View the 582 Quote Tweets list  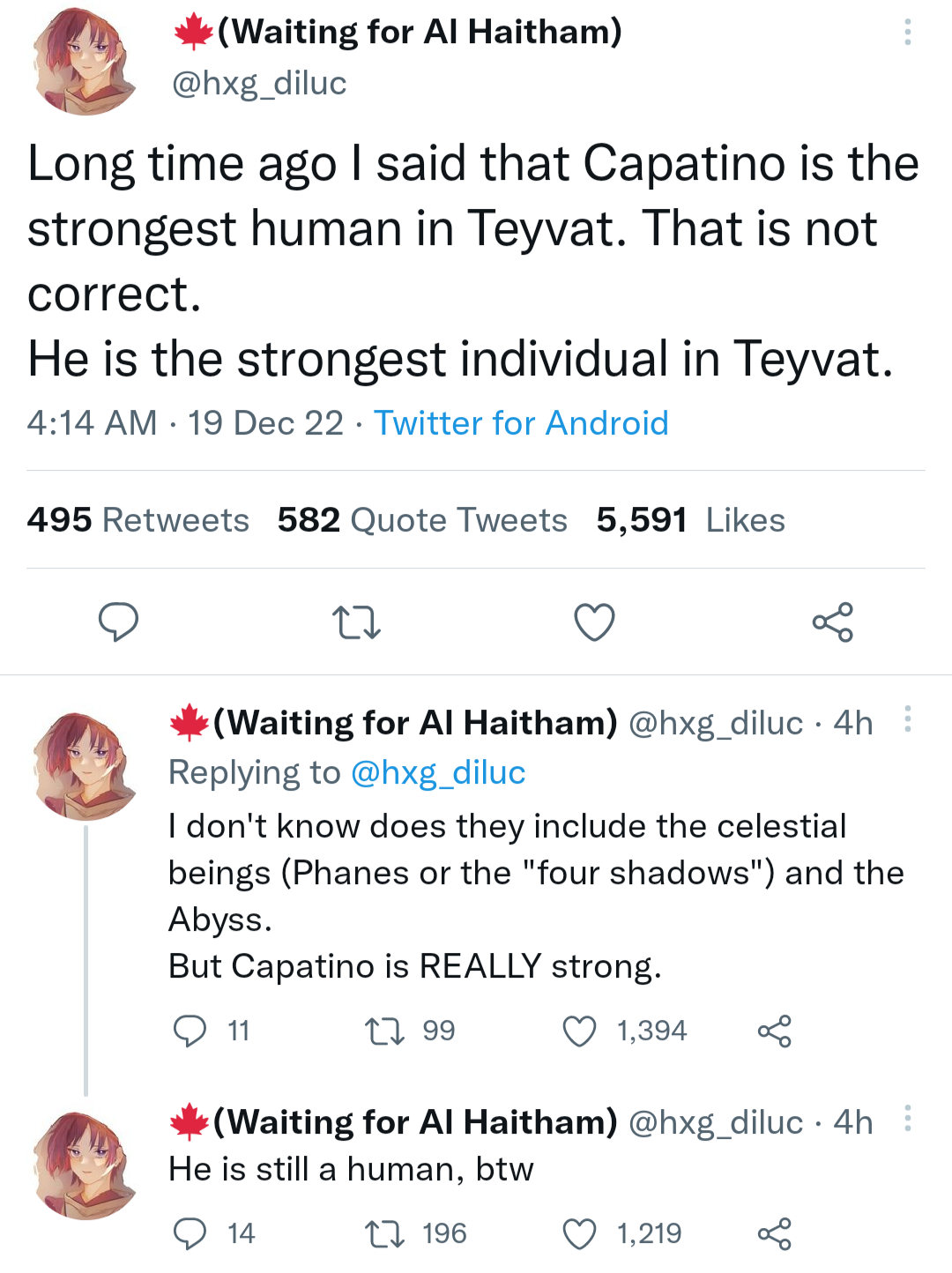coord(422,520)
